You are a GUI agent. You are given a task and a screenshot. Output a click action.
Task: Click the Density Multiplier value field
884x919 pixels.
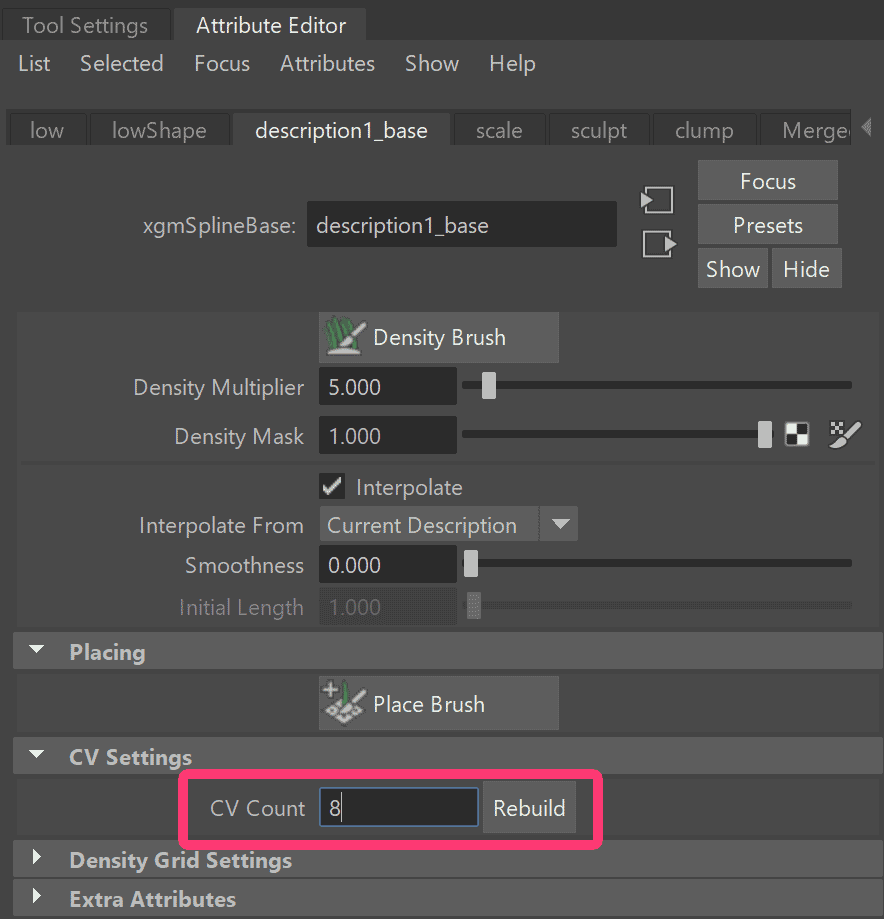[387, 387]
